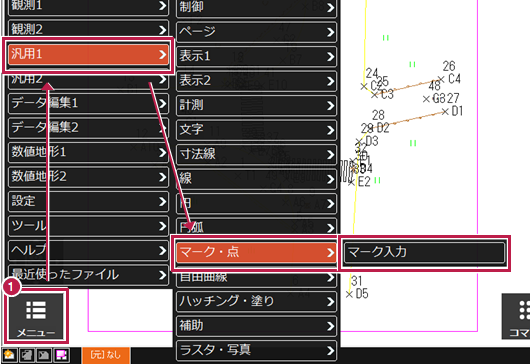
Task: Click the コマ grid-dots button at right edge
Action: coord(516,317)
